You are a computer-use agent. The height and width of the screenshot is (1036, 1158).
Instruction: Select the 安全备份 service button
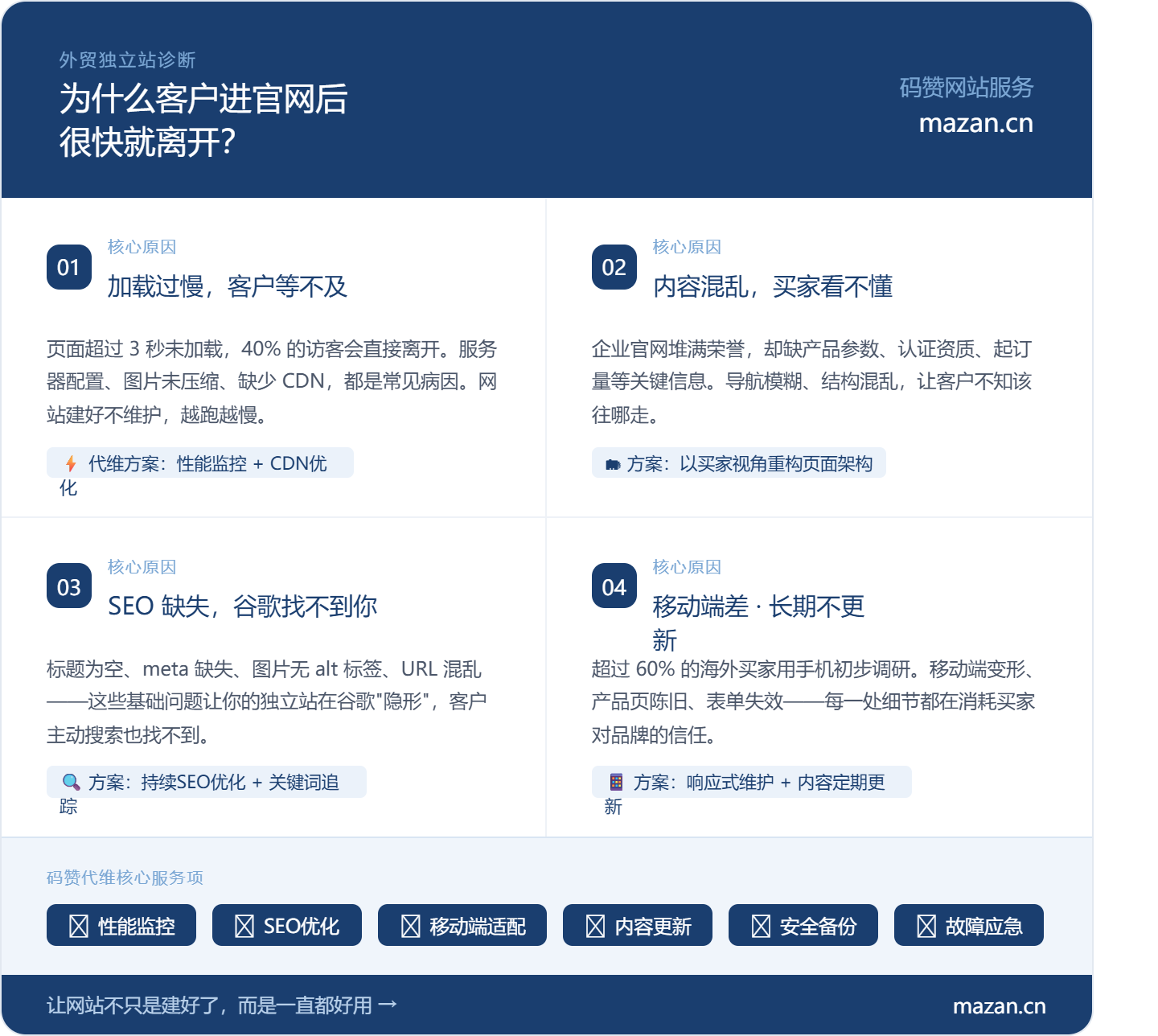(x=803, y=925)
